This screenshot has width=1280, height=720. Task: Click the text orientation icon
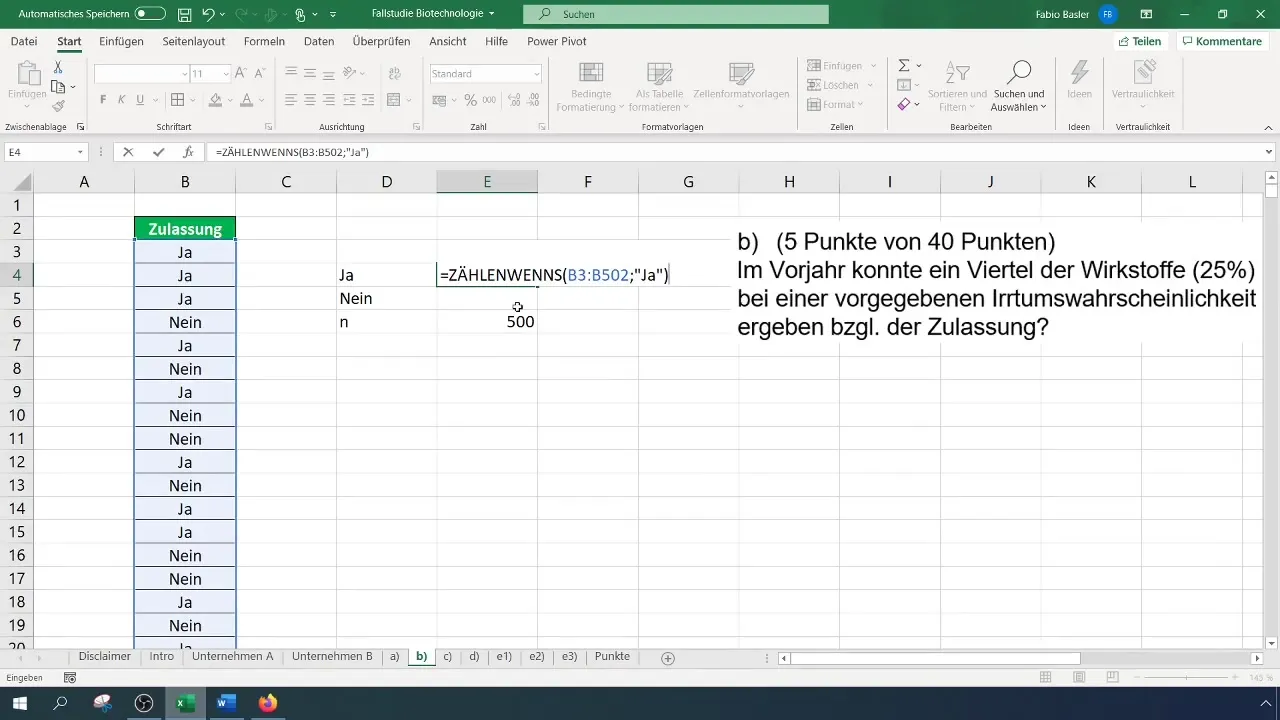click(x=349, y=73)
